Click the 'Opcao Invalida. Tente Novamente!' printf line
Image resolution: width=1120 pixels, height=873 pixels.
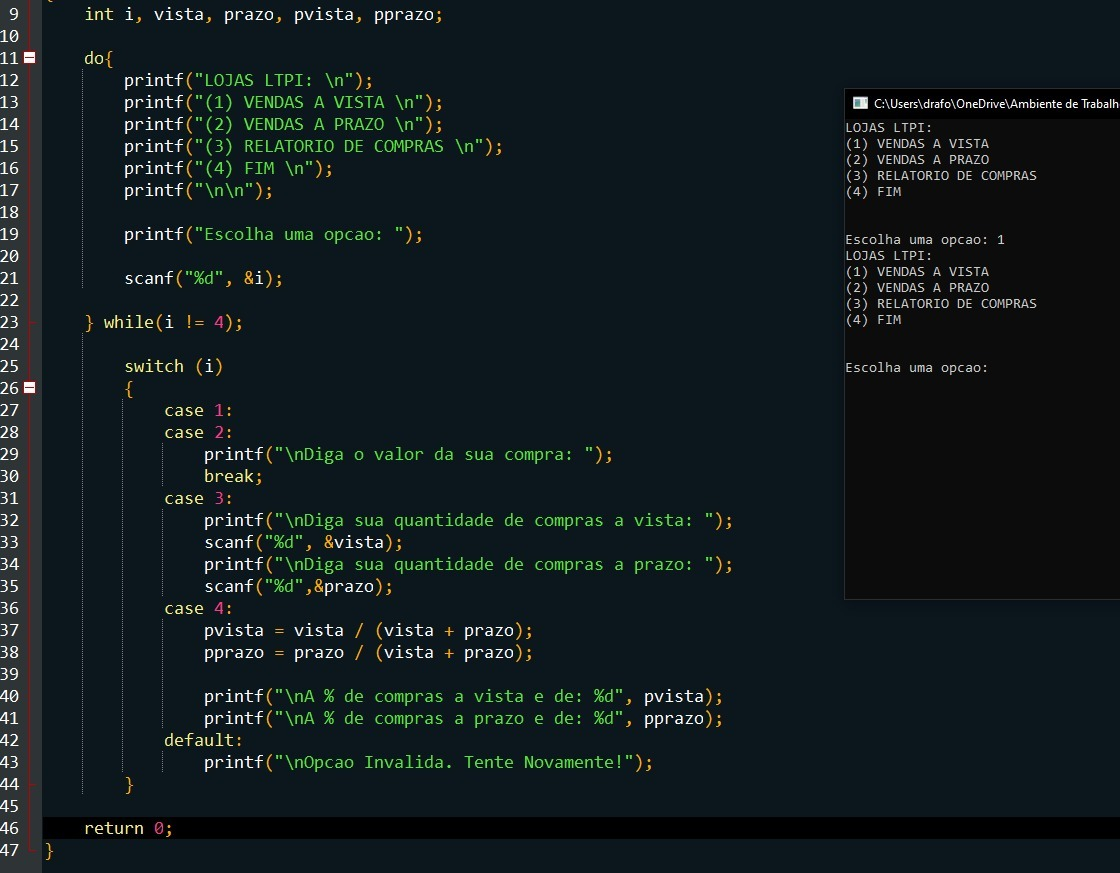428,762
